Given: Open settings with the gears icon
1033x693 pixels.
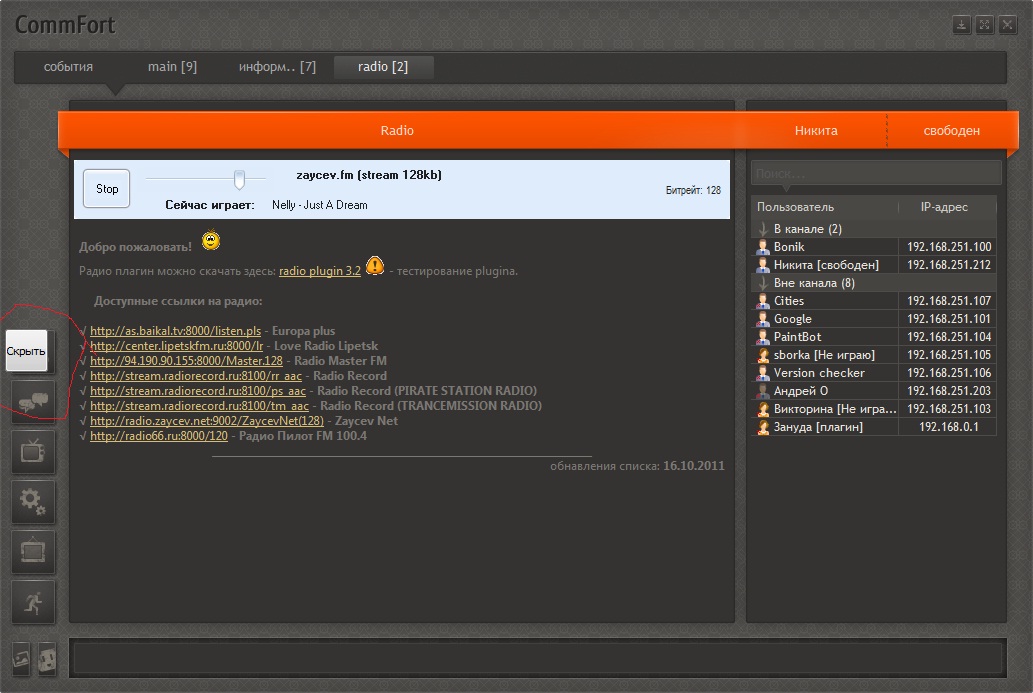Looking at the screenshot, I should coord(33,501).
